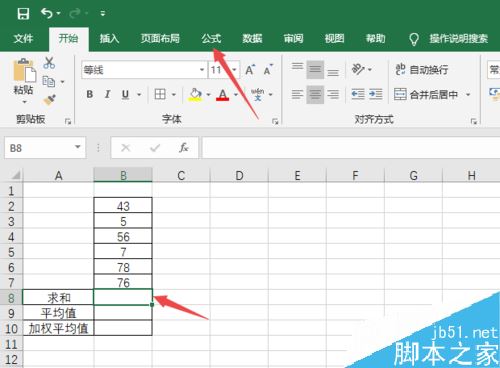
Task: Decrease indent
Action: click(358, 94)
